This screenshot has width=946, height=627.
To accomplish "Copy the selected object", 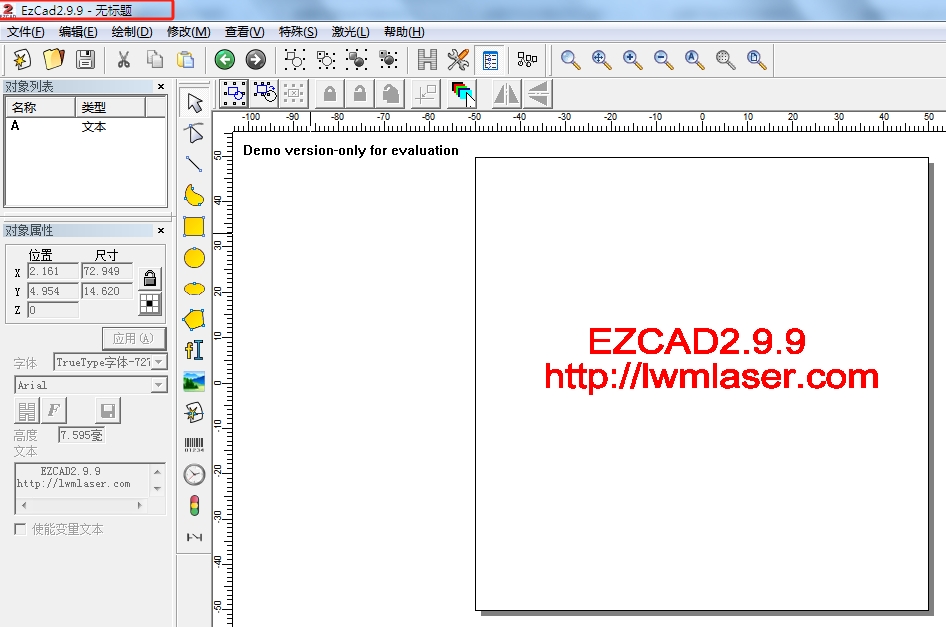I will tap(155, 59).
